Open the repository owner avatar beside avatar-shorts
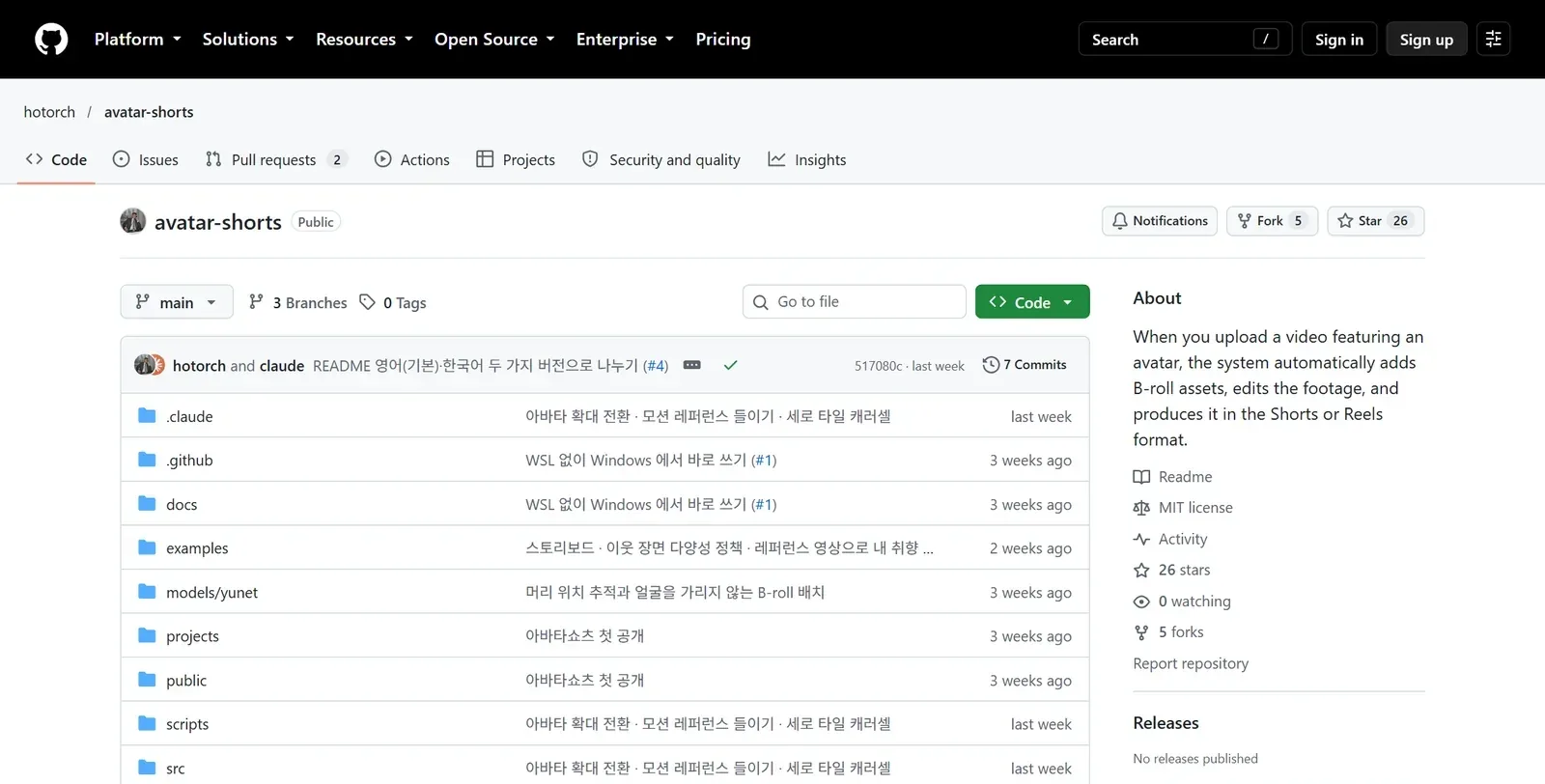1545x784 pixels. pos(133,221)
